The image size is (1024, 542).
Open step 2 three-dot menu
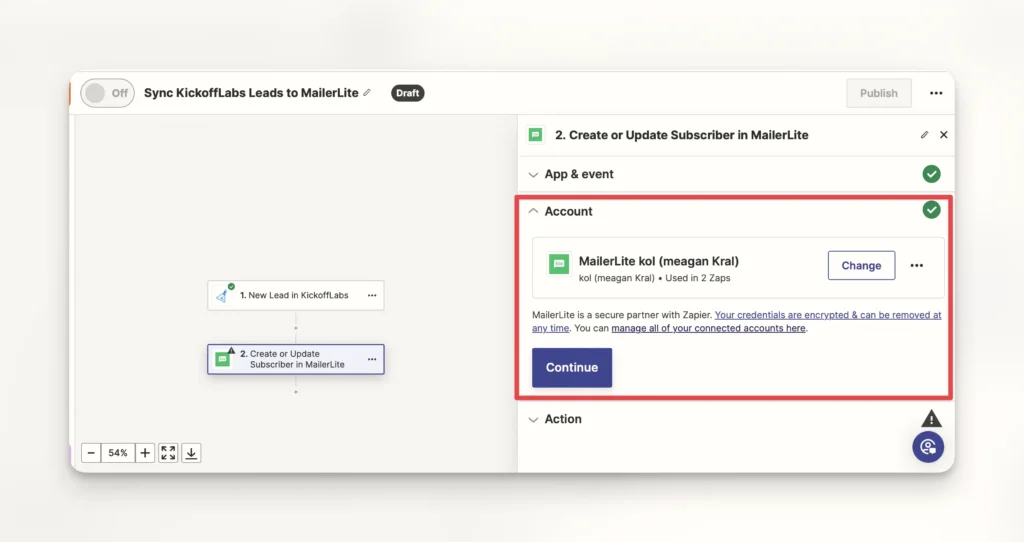tap(372, 359)
